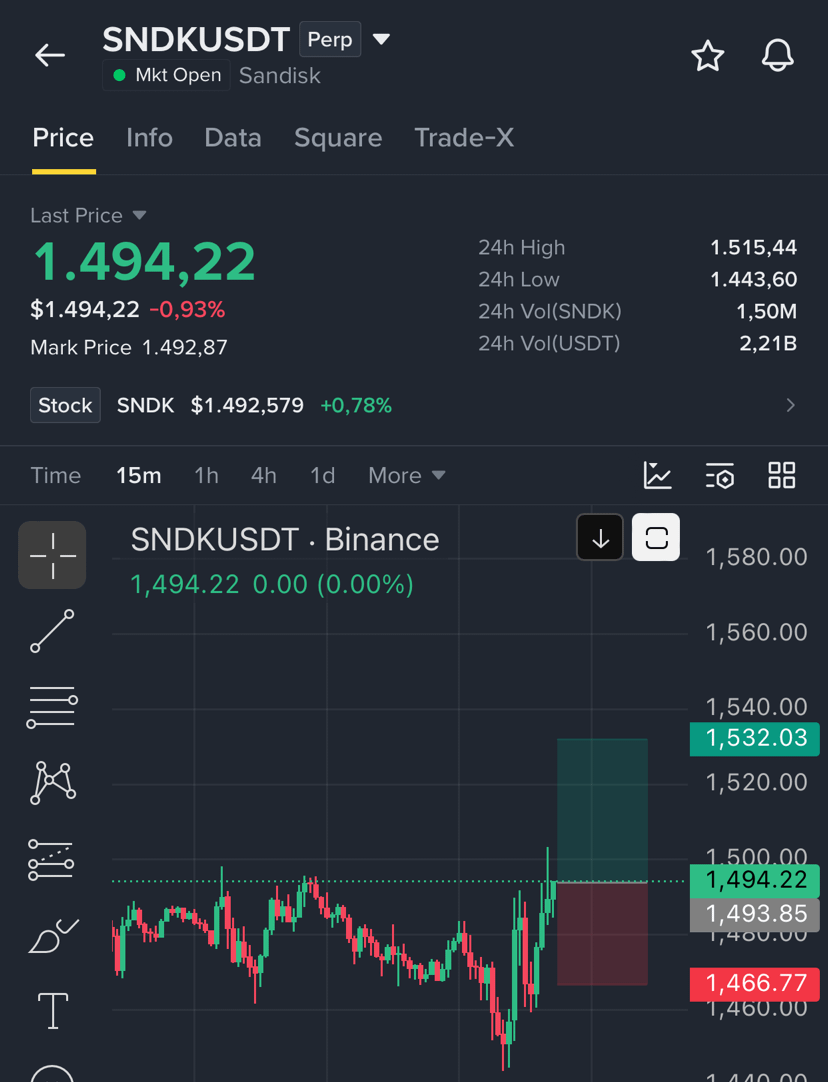
Task: Open chart indicators icon
Action: (x=658, y=475)
